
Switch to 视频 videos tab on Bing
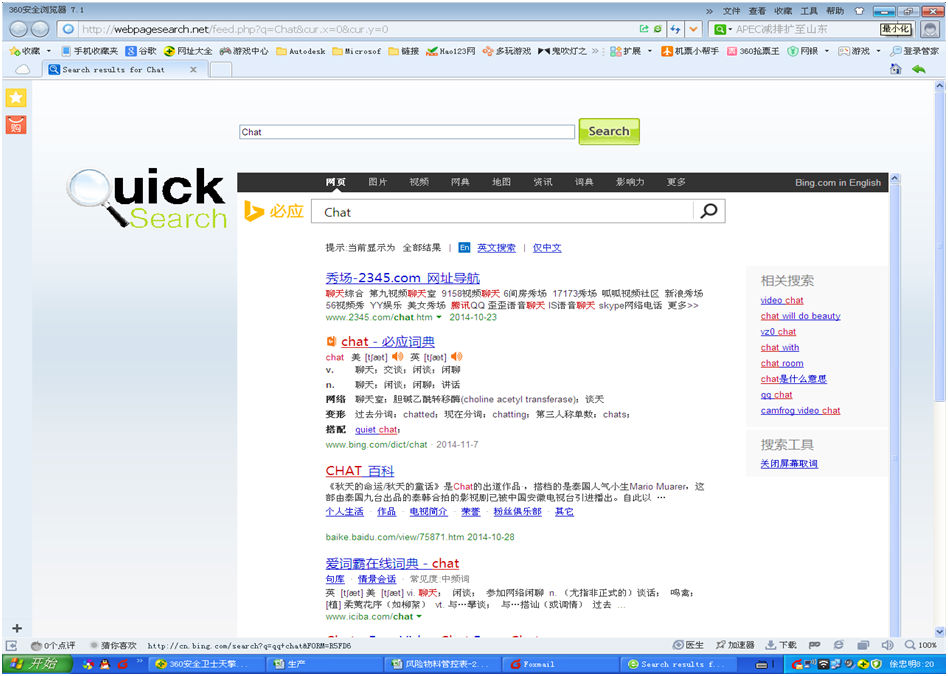[419, 182]
